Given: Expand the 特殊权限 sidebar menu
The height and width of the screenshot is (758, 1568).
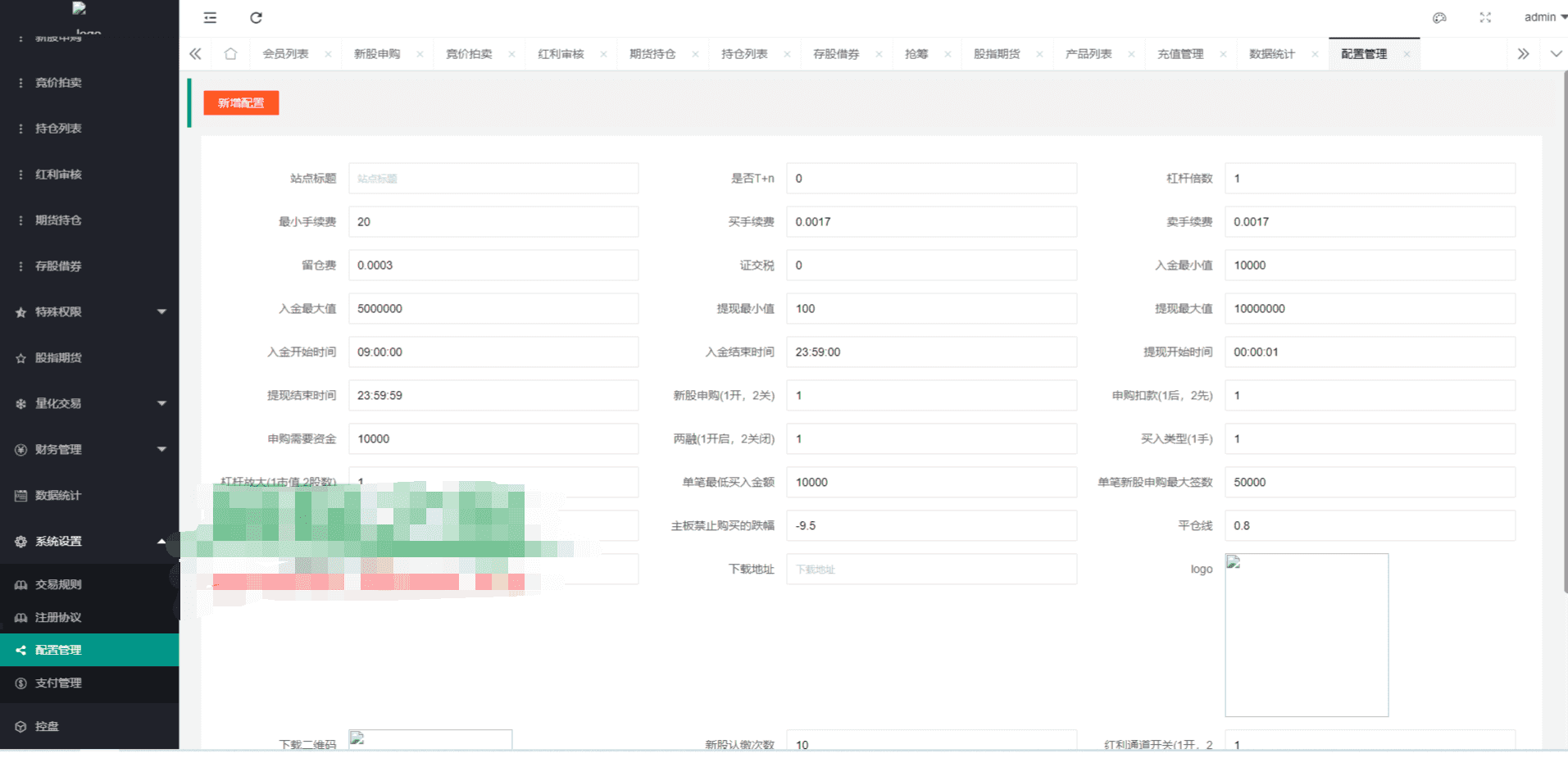Looking at the screenshot, I should pos(89,312).
